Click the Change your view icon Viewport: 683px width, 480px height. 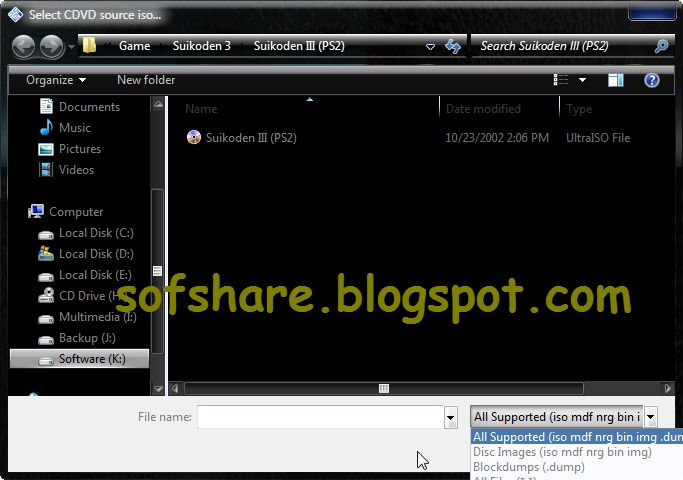[561, 80]
